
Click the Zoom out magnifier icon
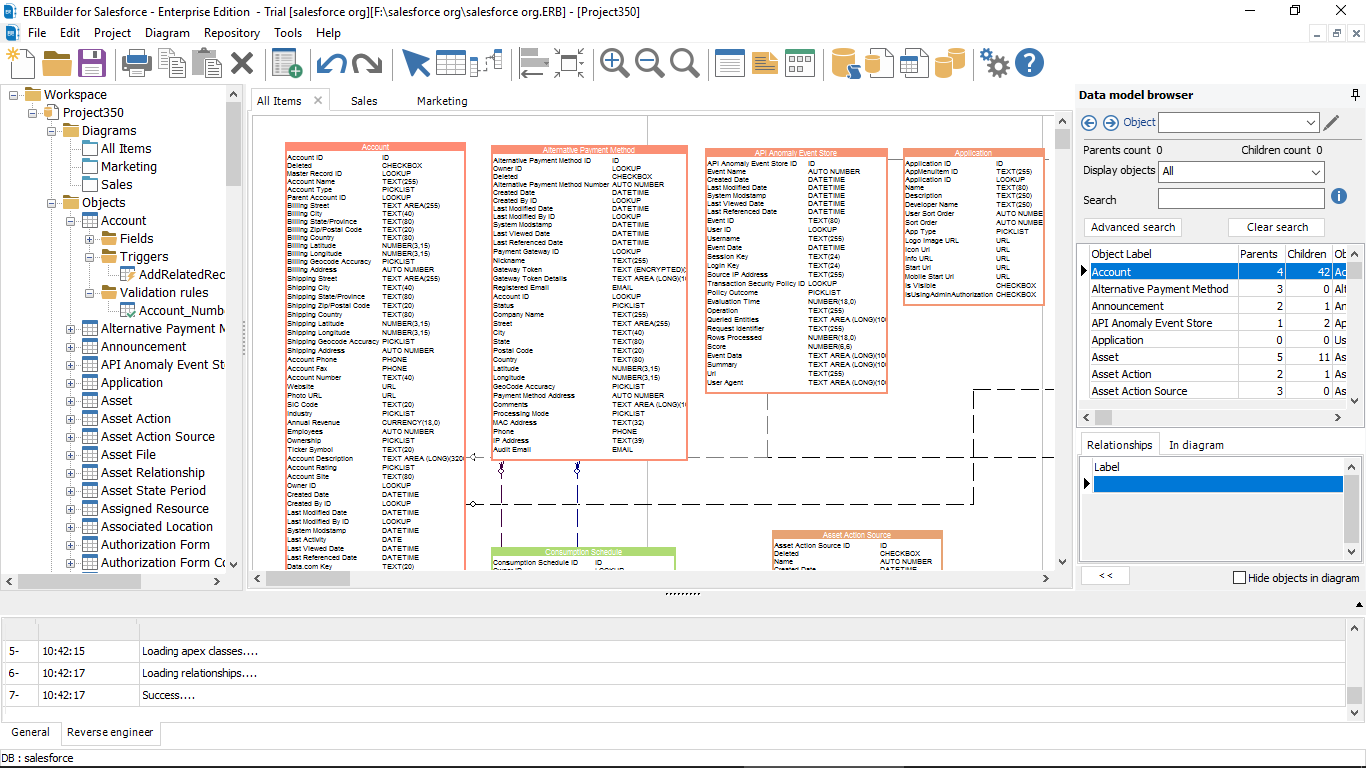pos(649,64)
